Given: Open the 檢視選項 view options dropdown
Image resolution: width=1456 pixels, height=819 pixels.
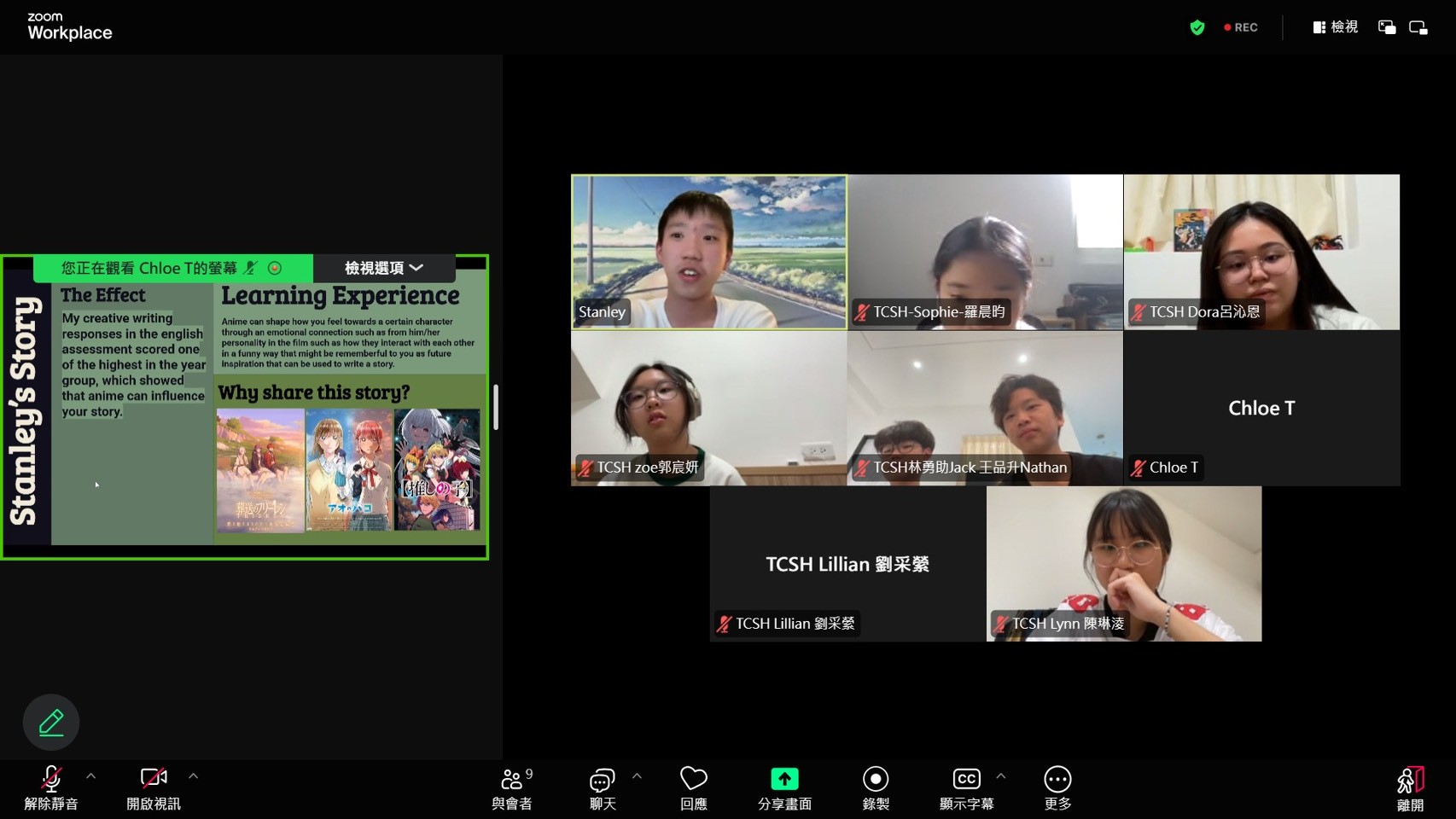Looking at the screenshot, I should click(384, 268).
